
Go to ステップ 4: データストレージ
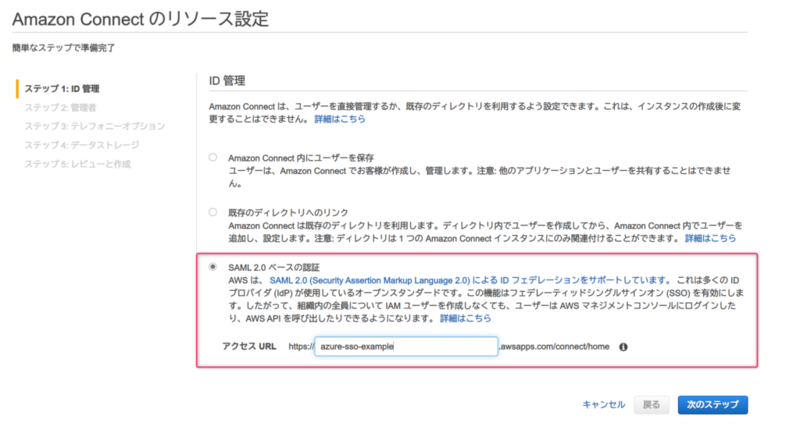82,145
